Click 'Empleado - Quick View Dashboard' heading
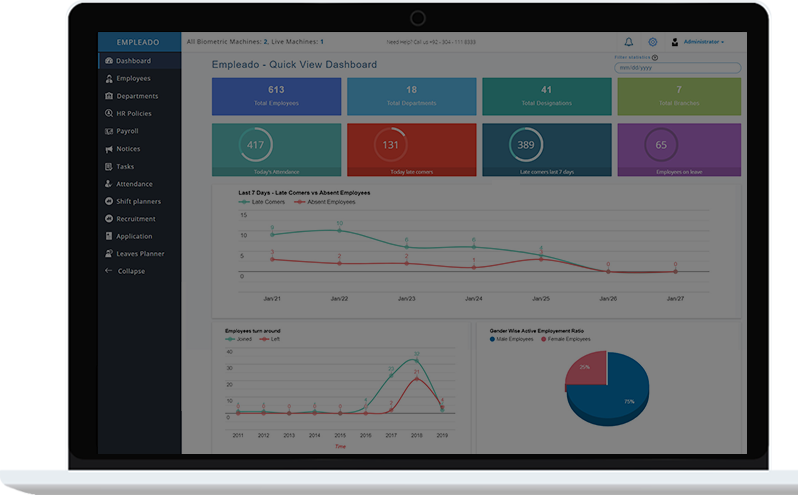 coord(294,65)
